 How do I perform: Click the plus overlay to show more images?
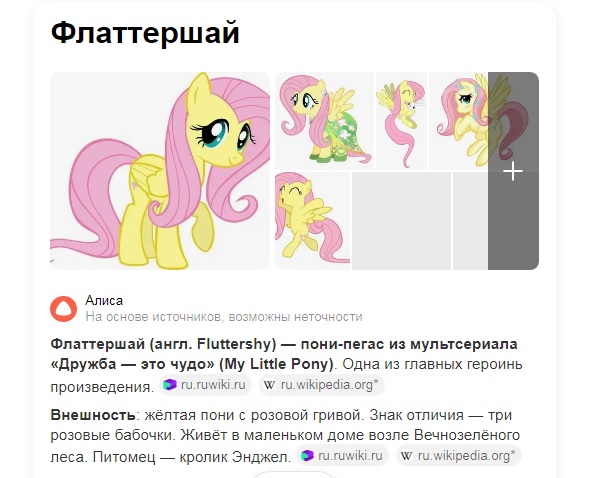pyautogui.click(x=513, y=171)
